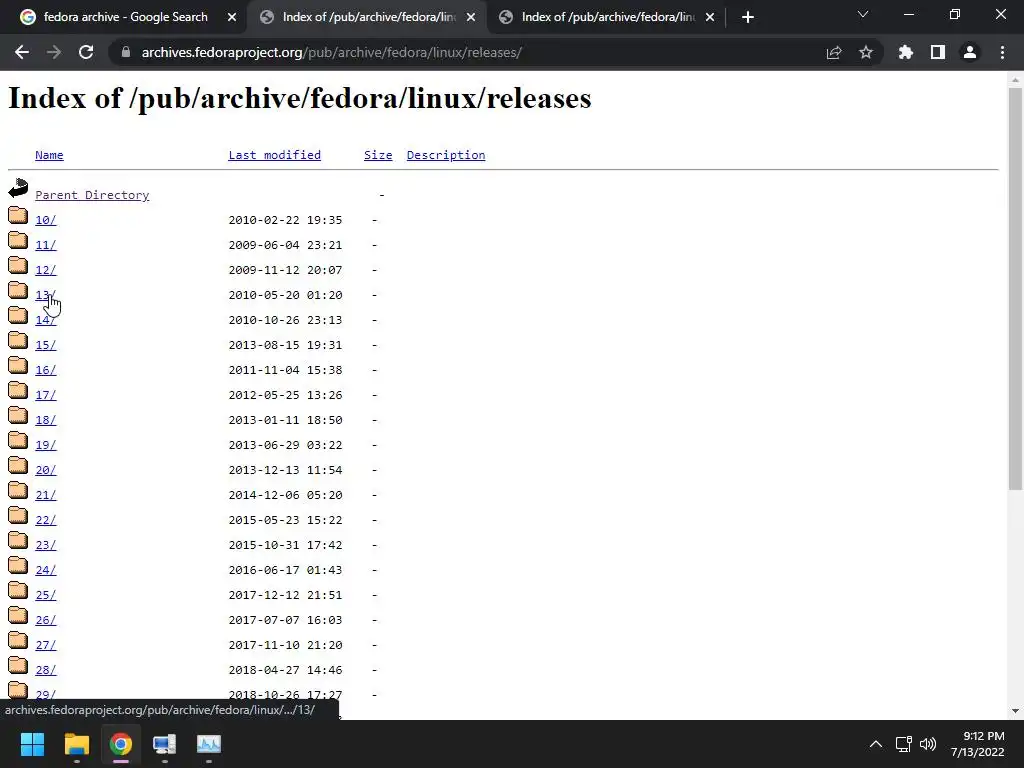Sort listing by Size
This screenshot has height=768, width=1024.
tap(378, 155)
